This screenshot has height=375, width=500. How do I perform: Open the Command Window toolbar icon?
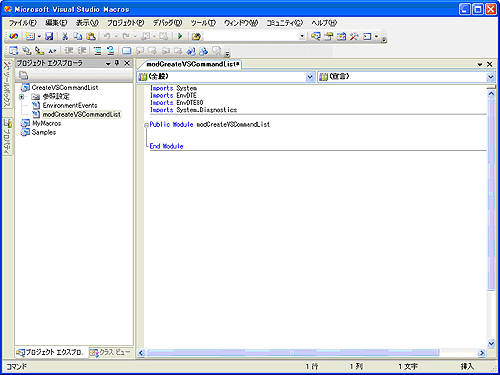coord(367,36)
